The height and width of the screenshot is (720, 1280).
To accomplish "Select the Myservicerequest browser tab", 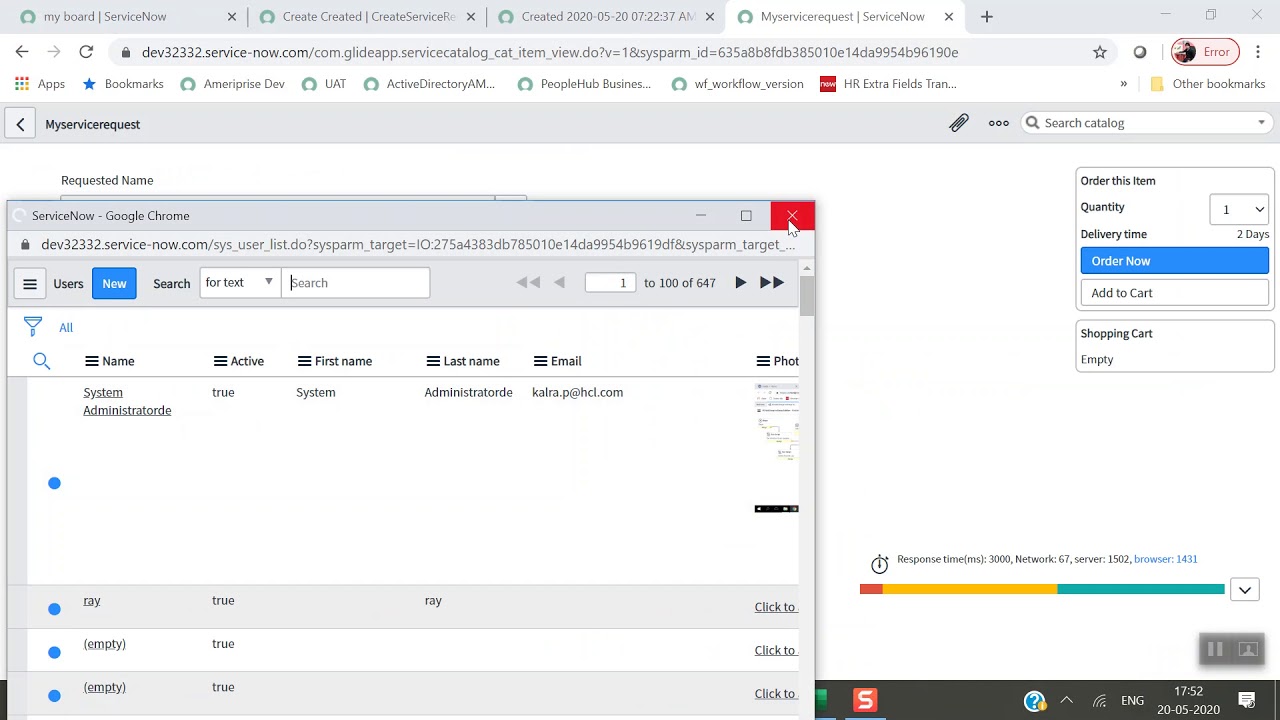I will click(x=843, y=17).
